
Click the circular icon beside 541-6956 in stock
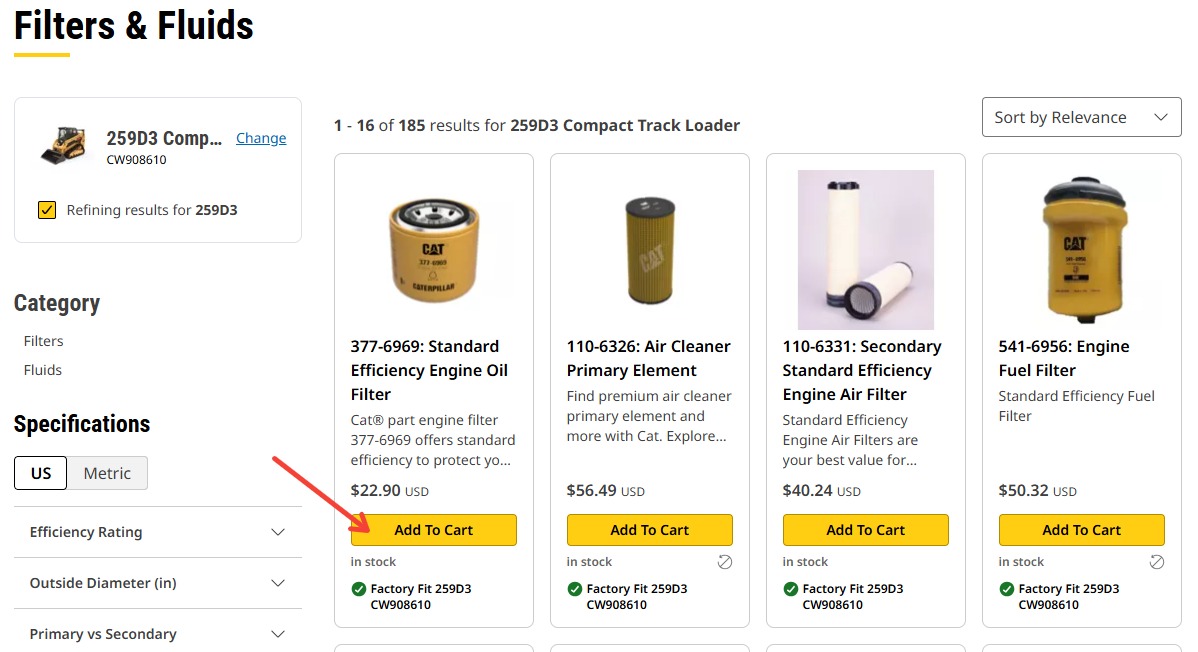1157,563
